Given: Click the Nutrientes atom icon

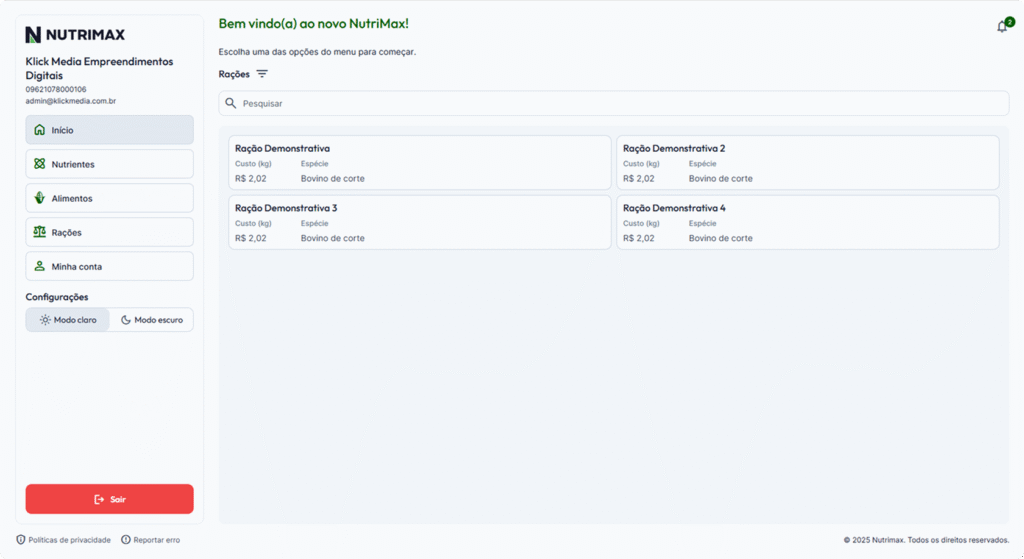Looking at the screenshot, I should tap(39, 164).
